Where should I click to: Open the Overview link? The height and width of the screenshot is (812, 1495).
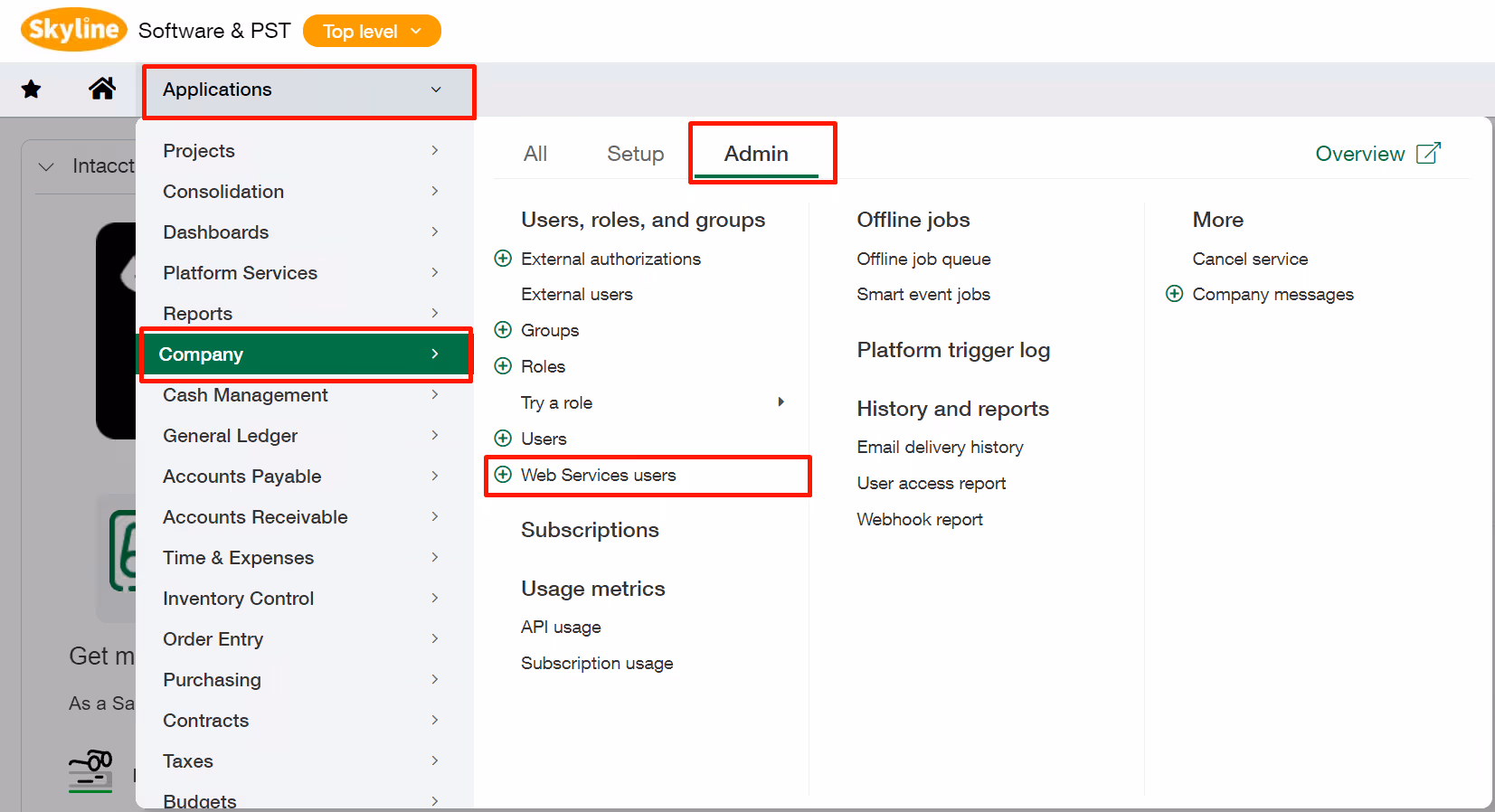(x=1377, y=154)
